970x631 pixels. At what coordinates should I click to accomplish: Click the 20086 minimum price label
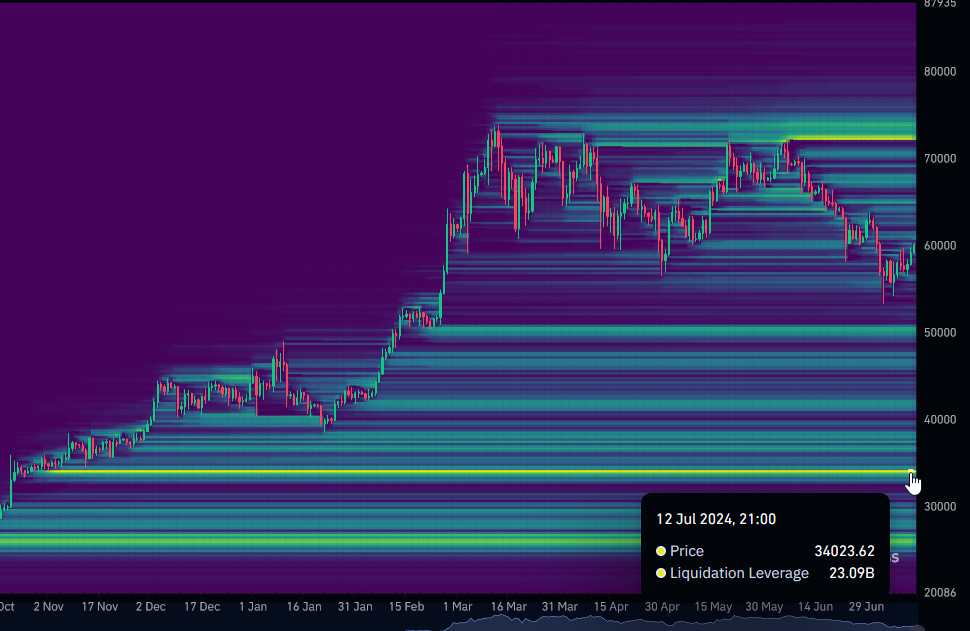tap(940, 593)
